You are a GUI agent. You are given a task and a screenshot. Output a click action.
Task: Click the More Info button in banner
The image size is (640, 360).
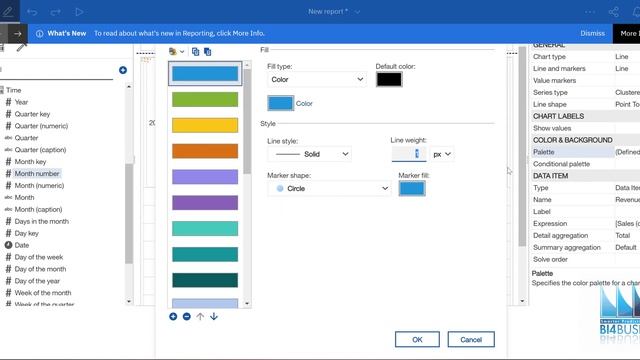click(x=628, y=33)
